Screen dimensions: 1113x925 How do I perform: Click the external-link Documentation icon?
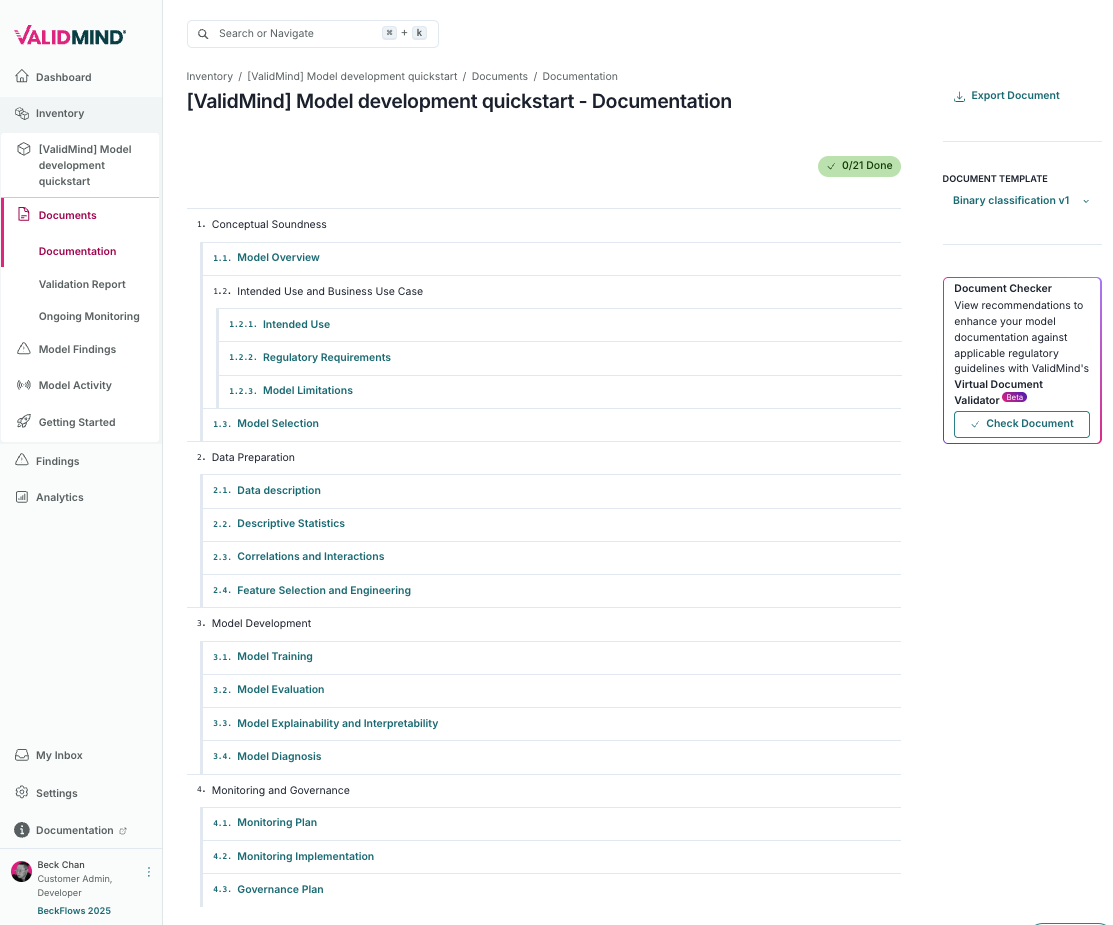pyautogui.click(x=122, y=830)
